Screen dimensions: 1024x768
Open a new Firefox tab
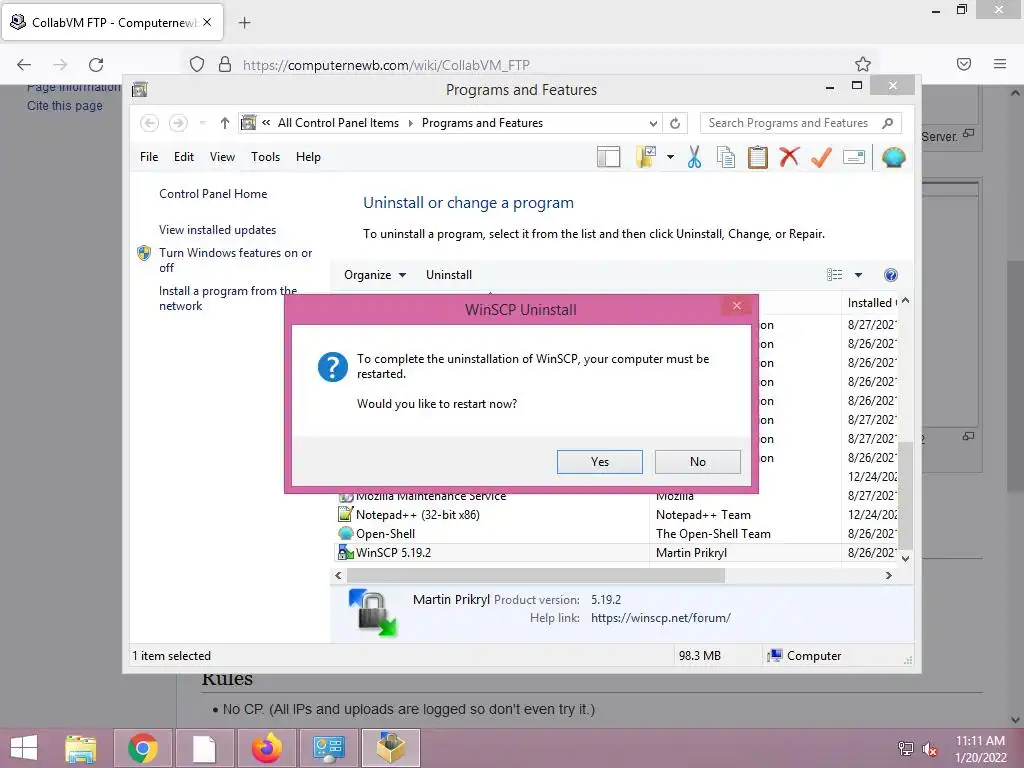tap(244, 23)
